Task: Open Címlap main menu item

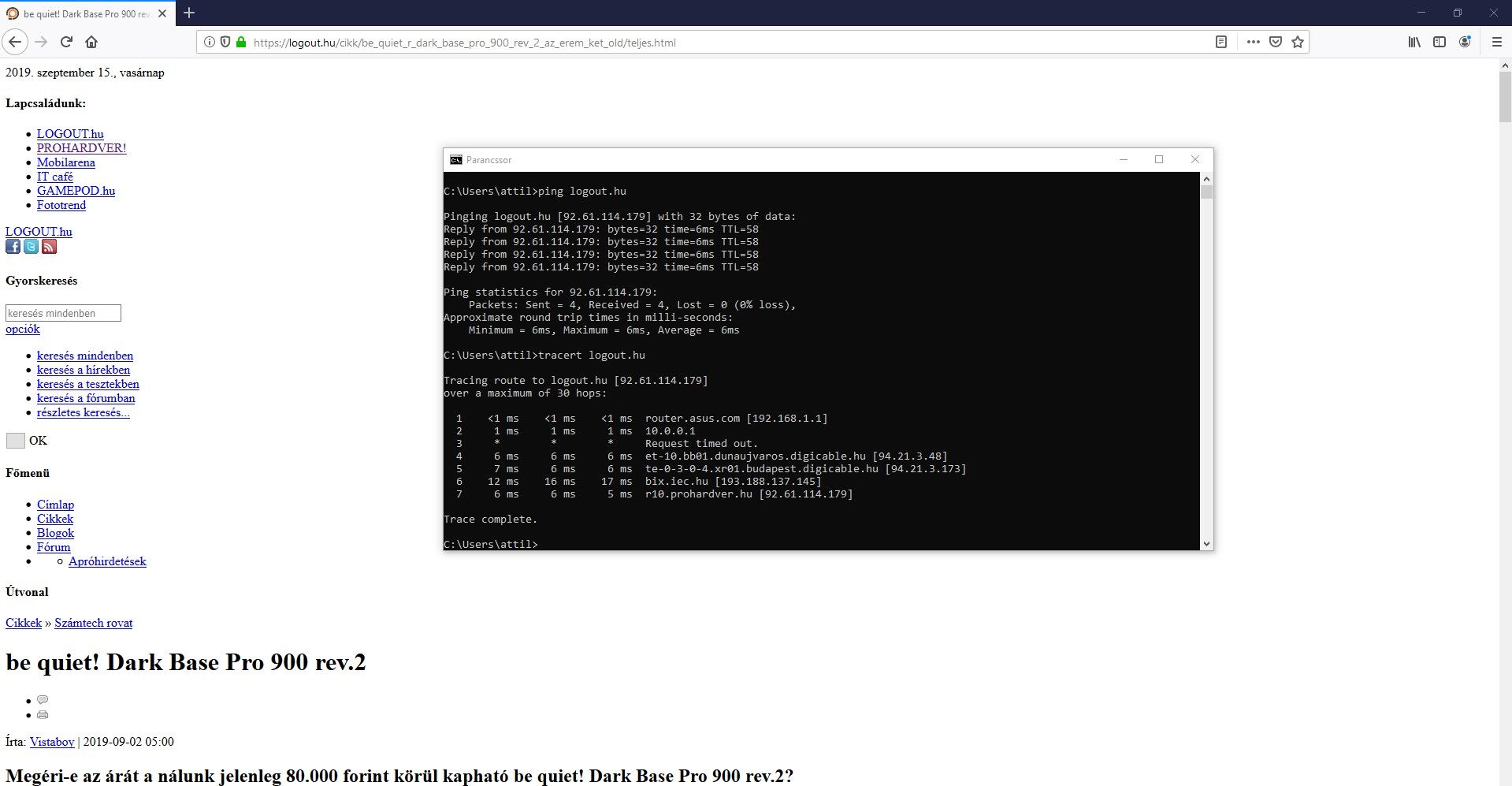Action: (55, 505)
